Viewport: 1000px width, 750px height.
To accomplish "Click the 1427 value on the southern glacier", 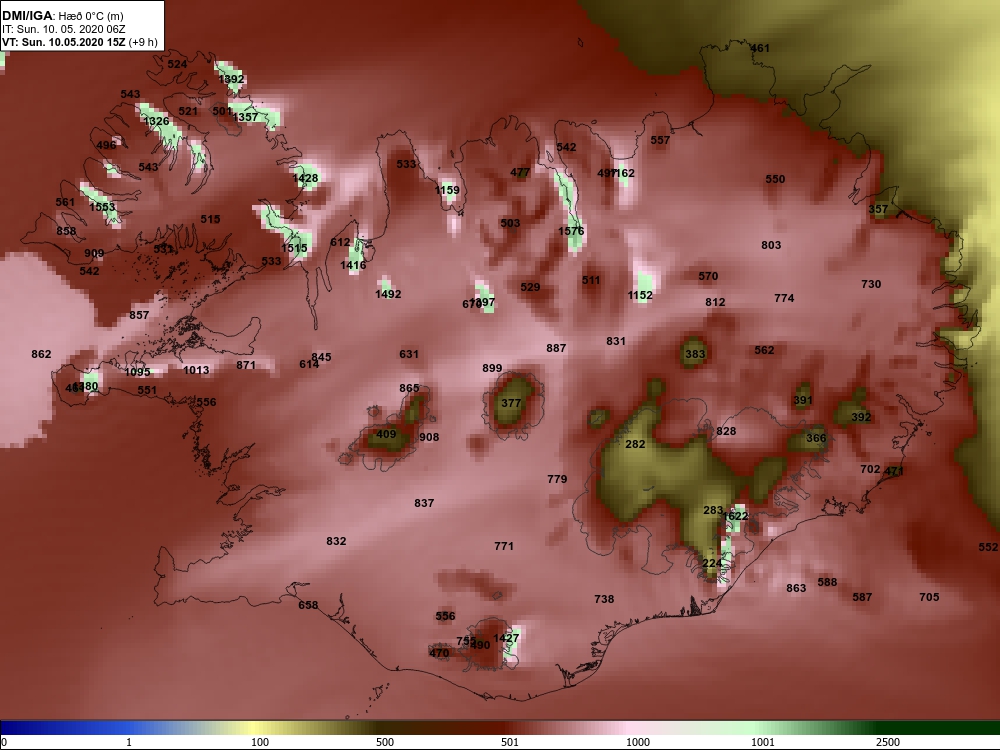I will pos(506,638).
